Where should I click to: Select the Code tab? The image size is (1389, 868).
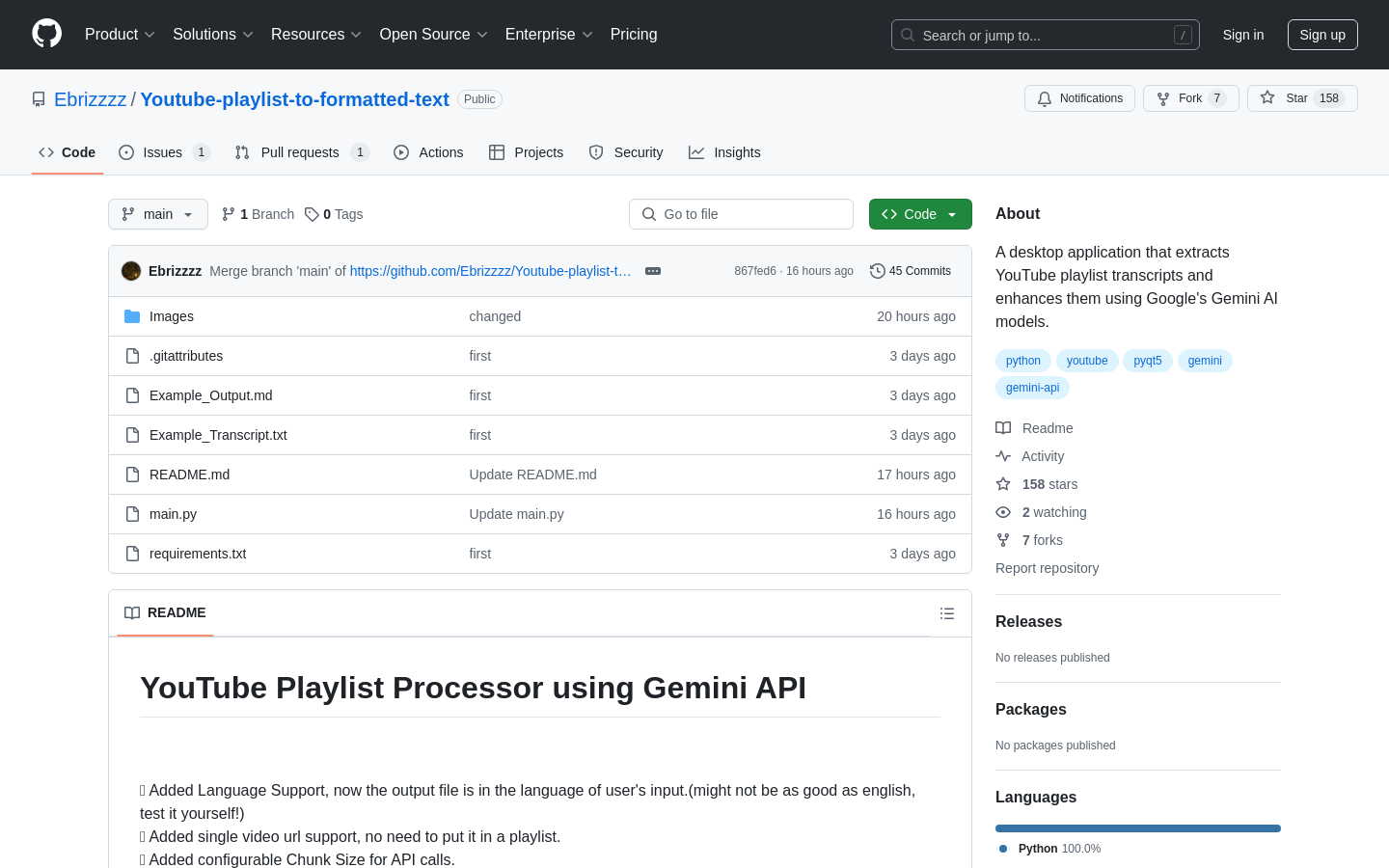point(68,152)
